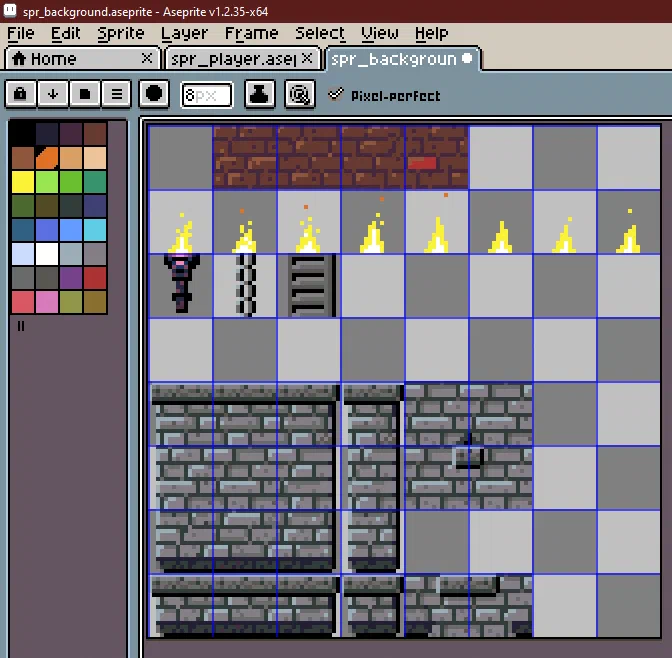Click the brush size input field

point(207,95)
